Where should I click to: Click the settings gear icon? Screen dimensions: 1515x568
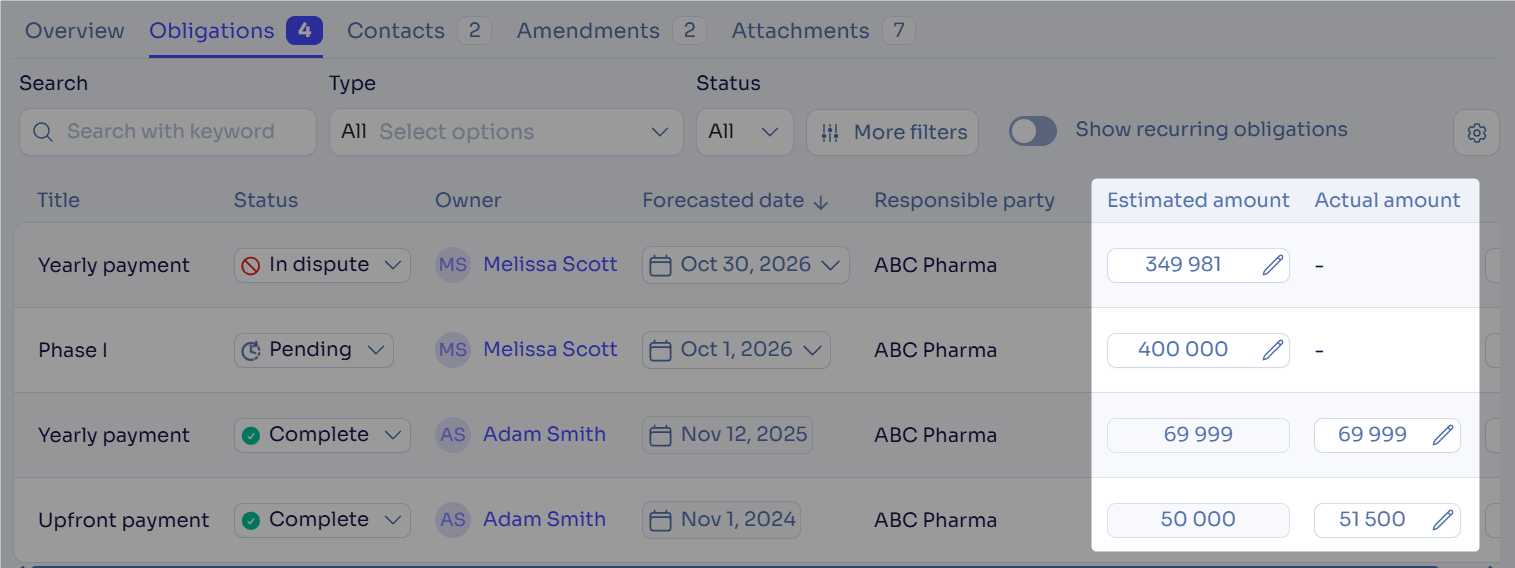click(1476, 133)
